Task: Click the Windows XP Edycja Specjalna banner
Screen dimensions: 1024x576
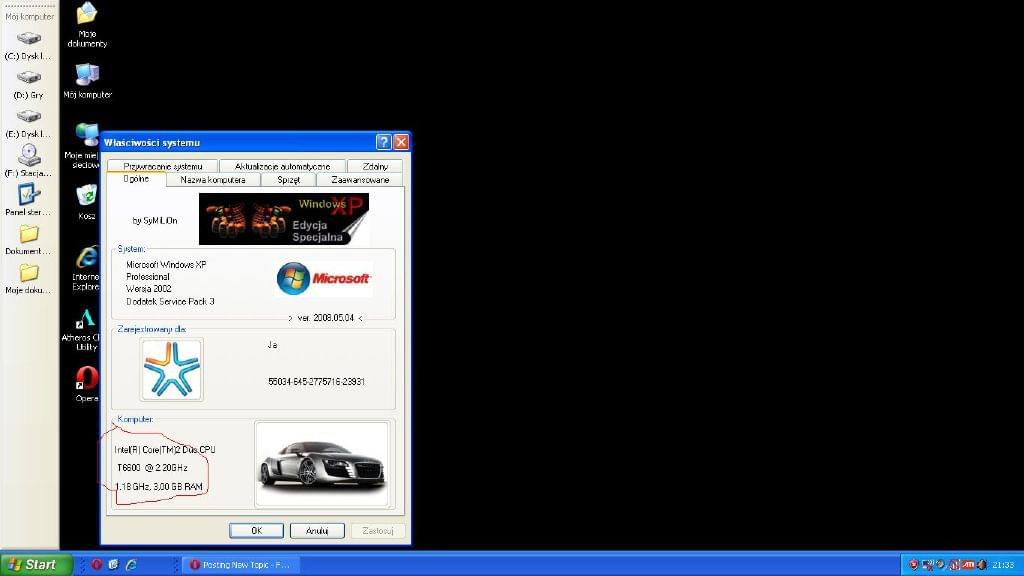Action: [x=283, y=219]
